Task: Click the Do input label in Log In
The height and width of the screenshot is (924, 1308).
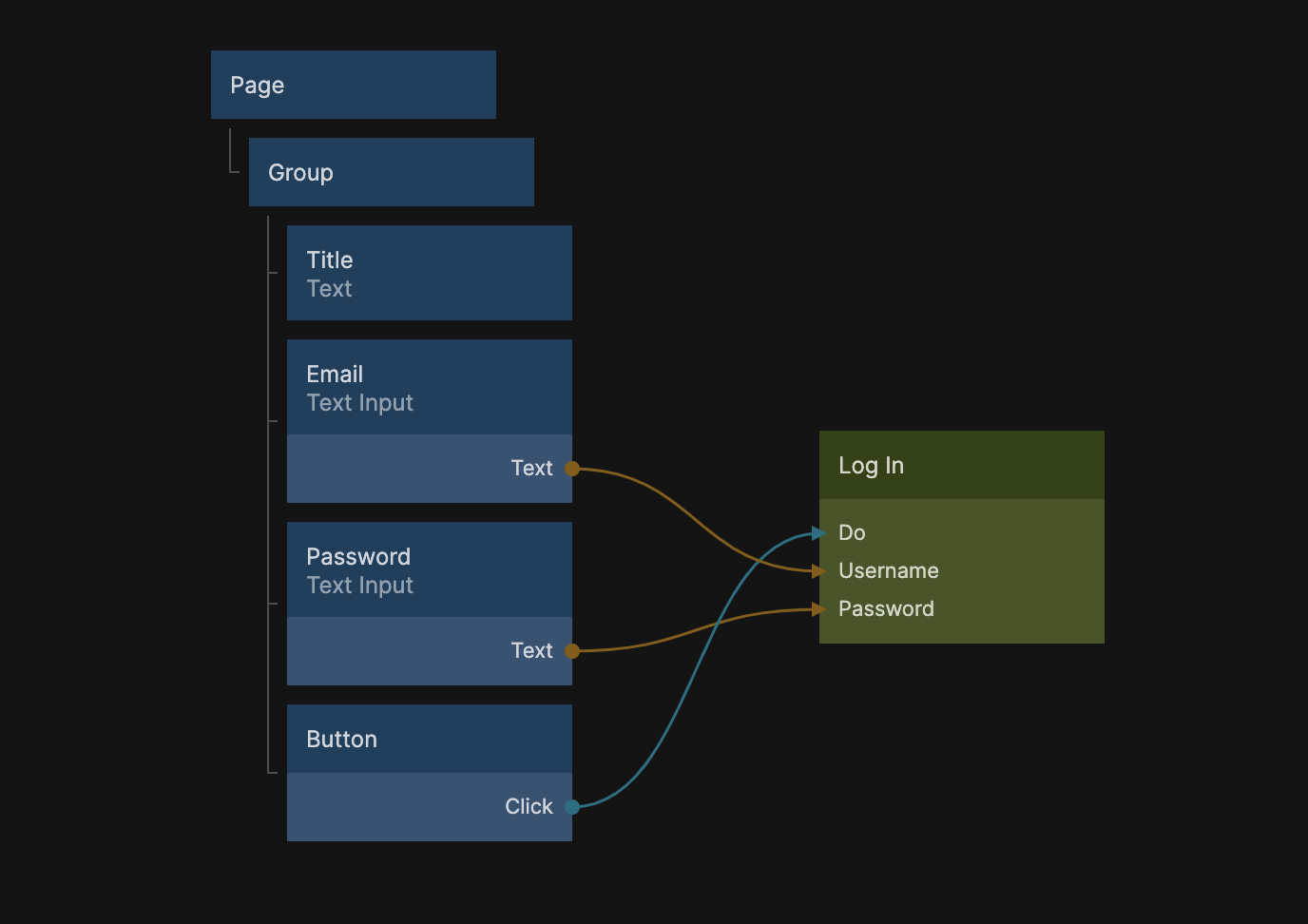Action: coord(852,532)
